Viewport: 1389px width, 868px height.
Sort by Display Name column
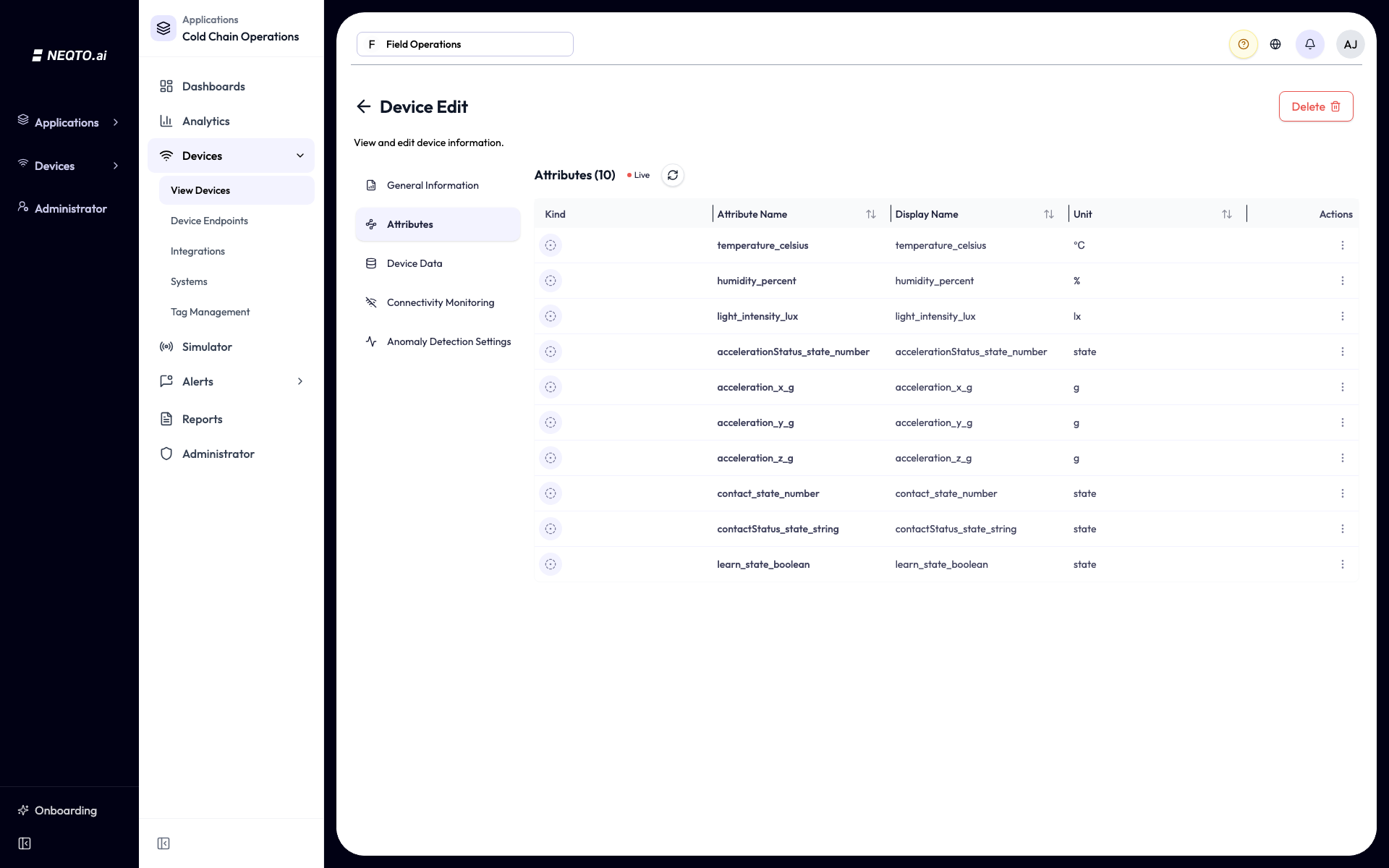click(x=1049, y=214)
